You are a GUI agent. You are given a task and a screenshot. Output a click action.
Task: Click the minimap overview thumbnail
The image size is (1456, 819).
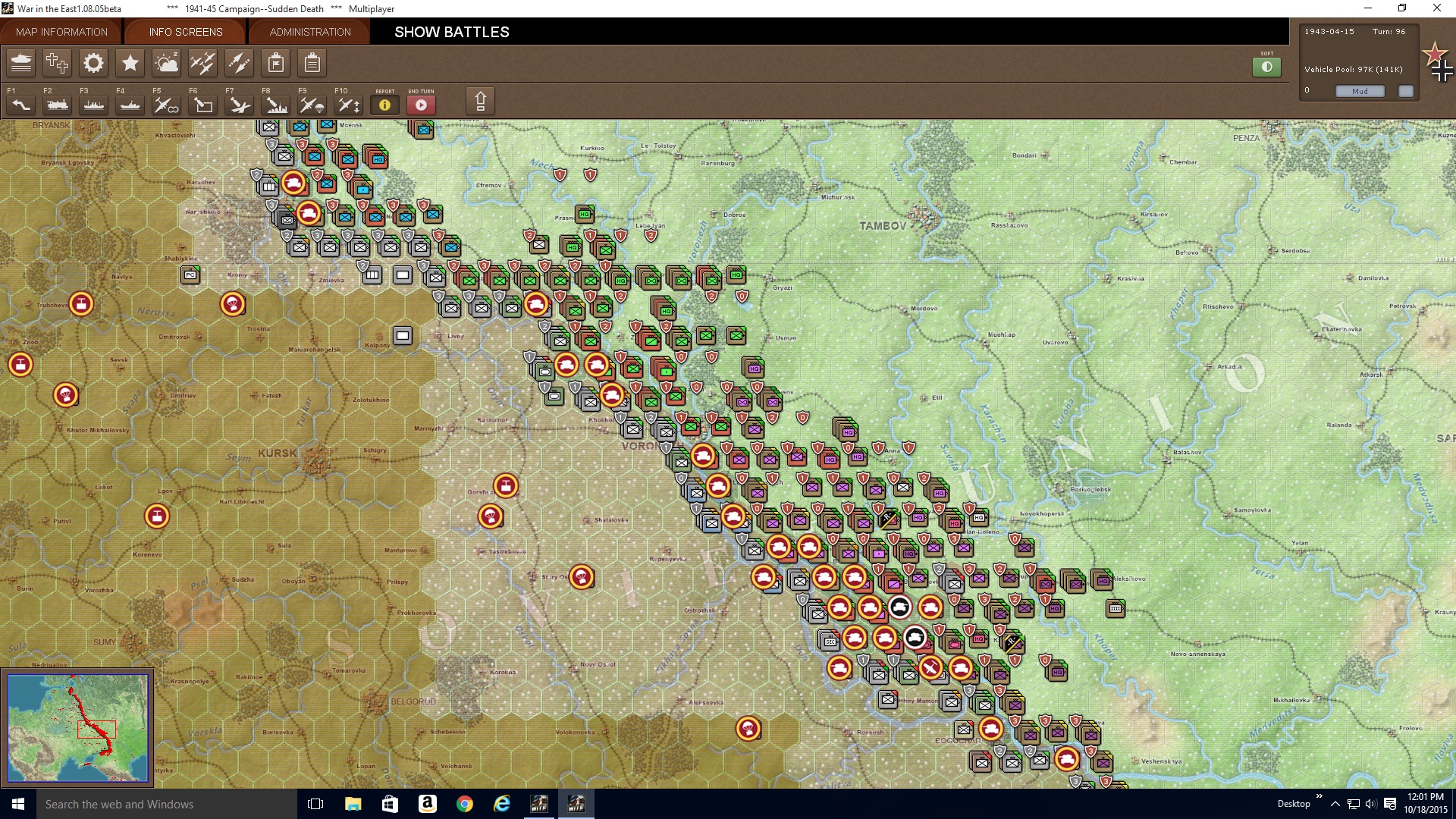pos(77,727)
